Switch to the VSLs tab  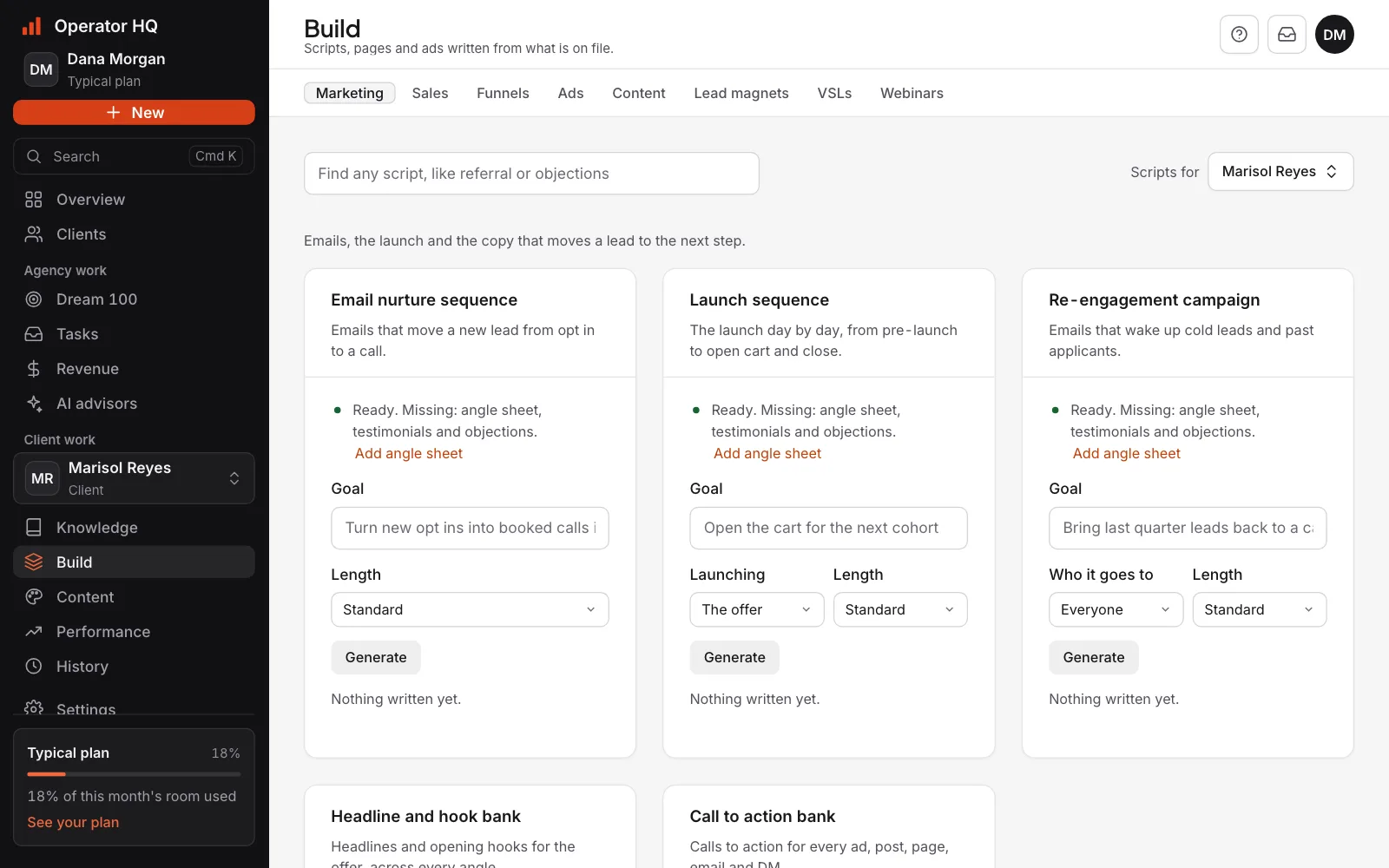pos(834,93)
